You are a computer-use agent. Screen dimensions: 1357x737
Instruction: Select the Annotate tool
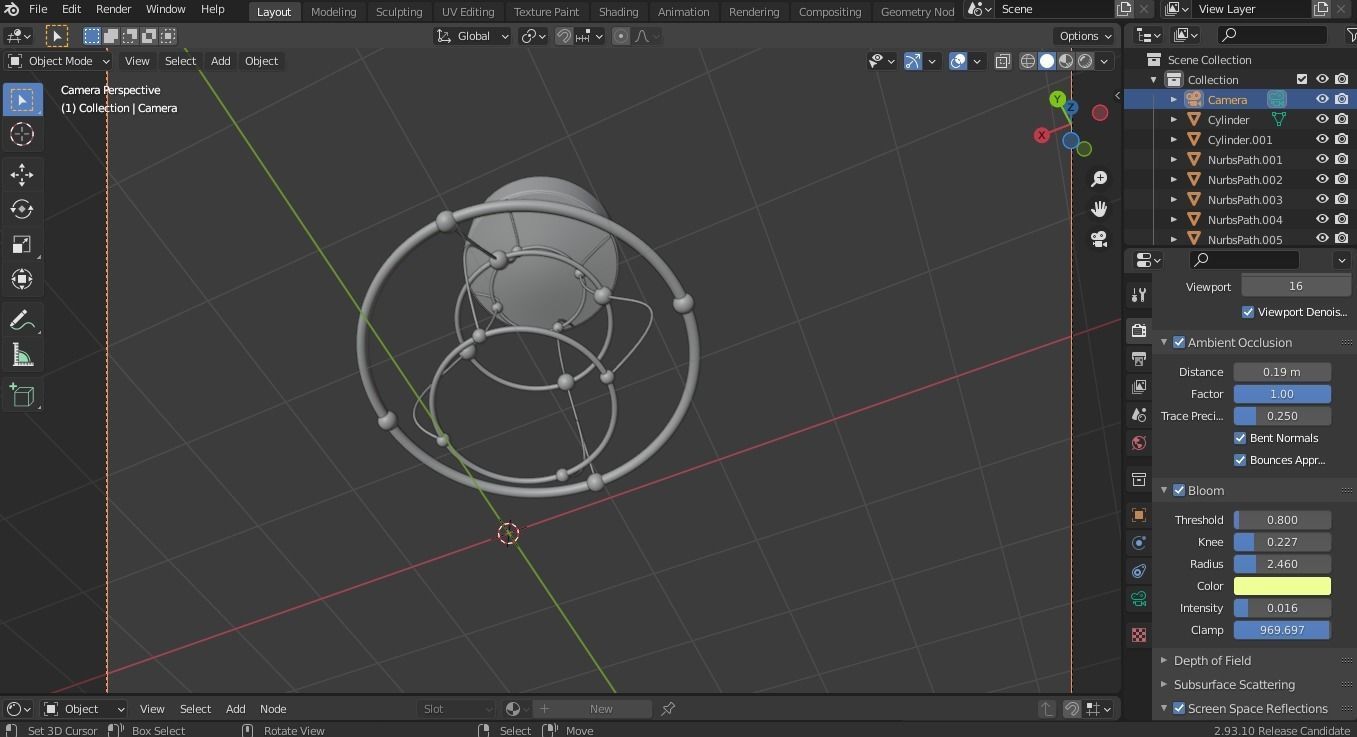[x=22, y=321]
